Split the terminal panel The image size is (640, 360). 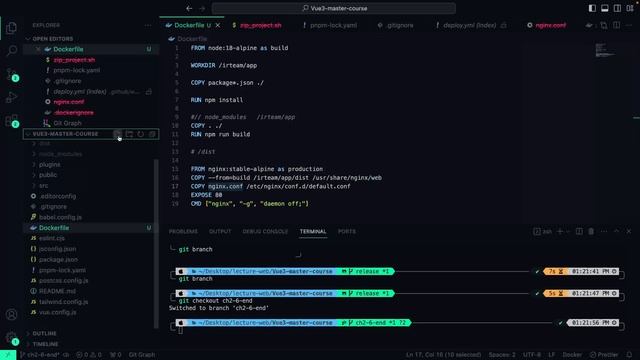[x=579, y=231]
